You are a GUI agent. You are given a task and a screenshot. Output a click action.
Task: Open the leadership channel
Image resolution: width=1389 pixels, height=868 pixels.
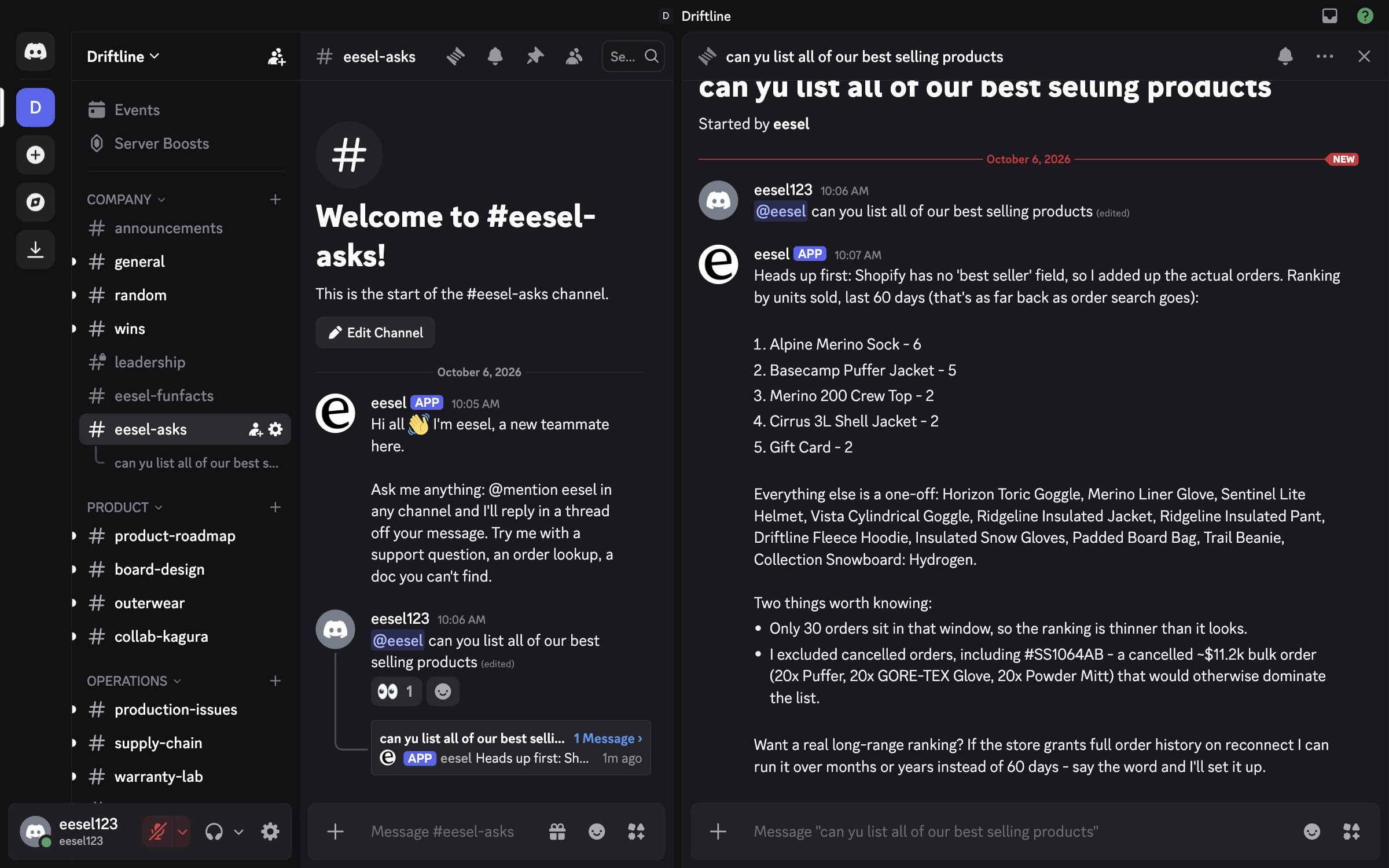click(185, 362)
